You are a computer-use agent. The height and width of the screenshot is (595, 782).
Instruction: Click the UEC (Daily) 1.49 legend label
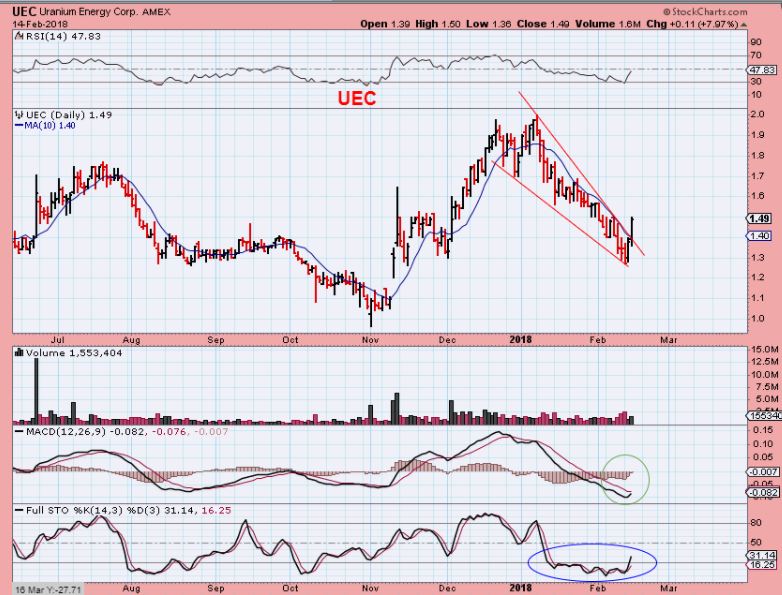(69, 115)
